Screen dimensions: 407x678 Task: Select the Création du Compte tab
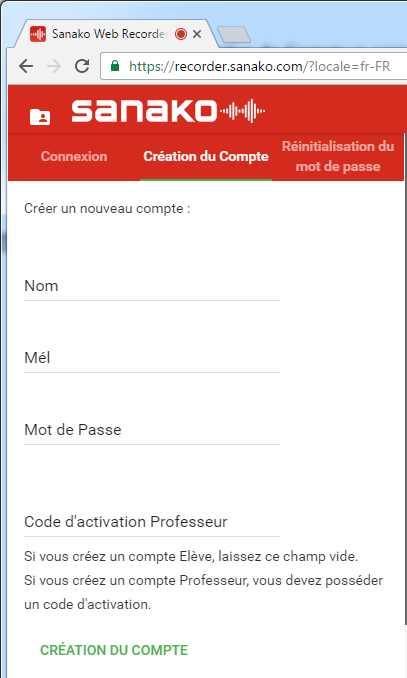click(x=206, y=156)
